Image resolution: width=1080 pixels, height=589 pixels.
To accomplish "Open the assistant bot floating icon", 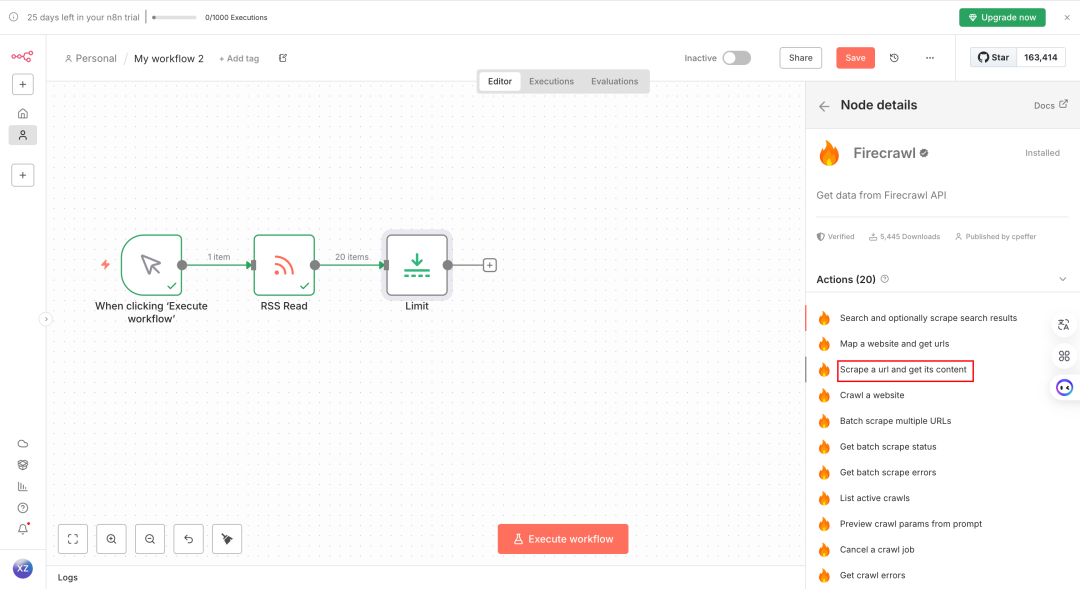I will pos(1065,388).
